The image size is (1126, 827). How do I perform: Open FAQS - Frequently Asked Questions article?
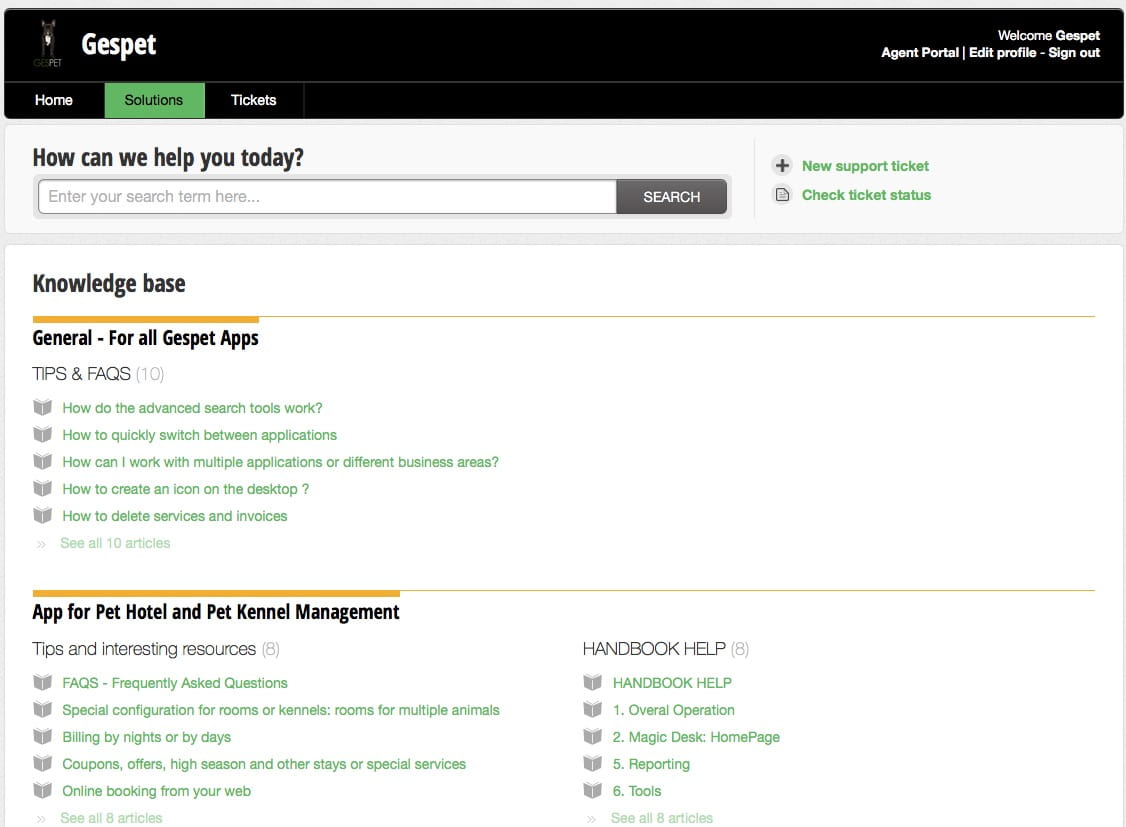175,683
